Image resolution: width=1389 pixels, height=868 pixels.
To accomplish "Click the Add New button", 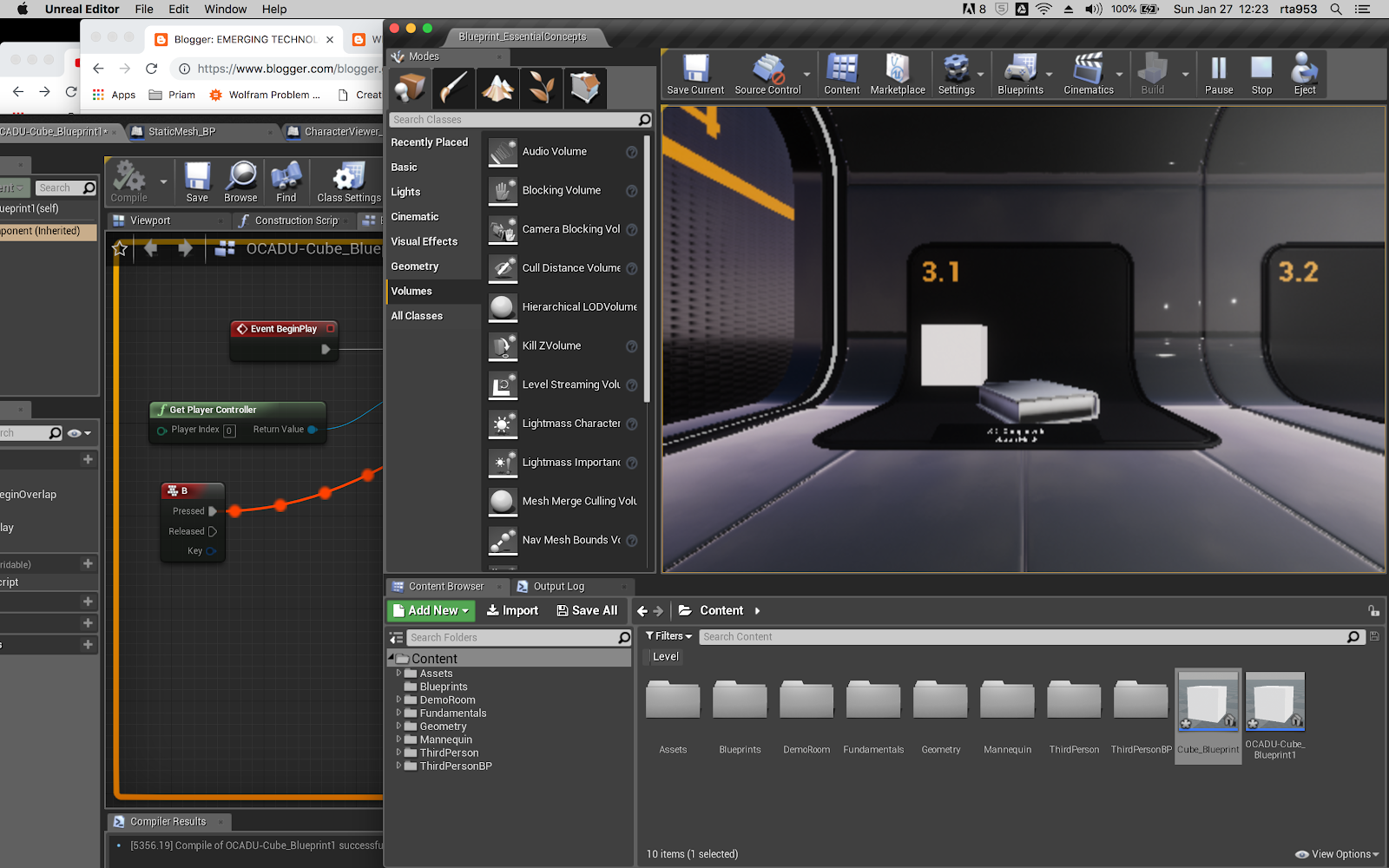I will coord(431,611).
